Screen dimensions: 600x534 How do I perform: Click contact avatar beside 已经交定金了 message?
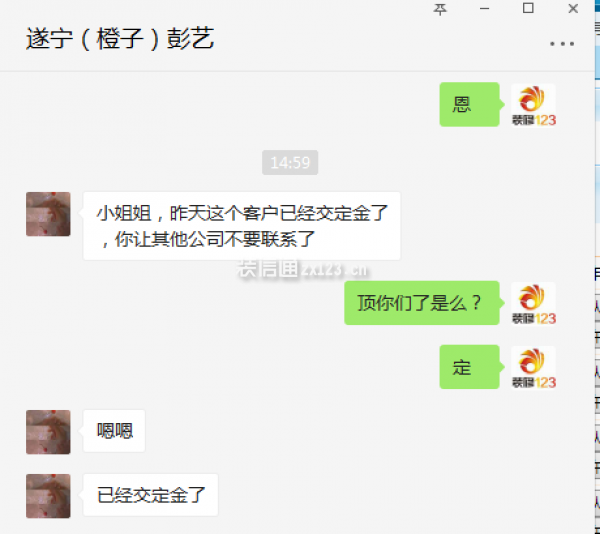click(x=48, y=496)
